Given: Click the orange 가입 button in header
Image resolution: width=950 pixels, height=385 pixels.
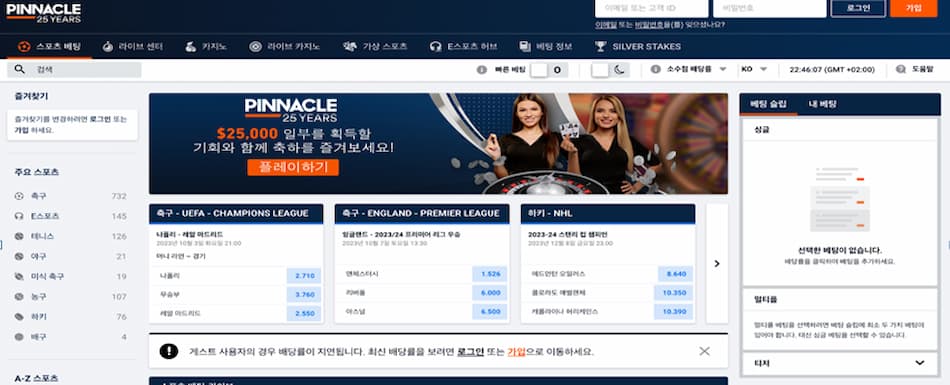Looking at the screenshot, I should (x=913, y=8).
